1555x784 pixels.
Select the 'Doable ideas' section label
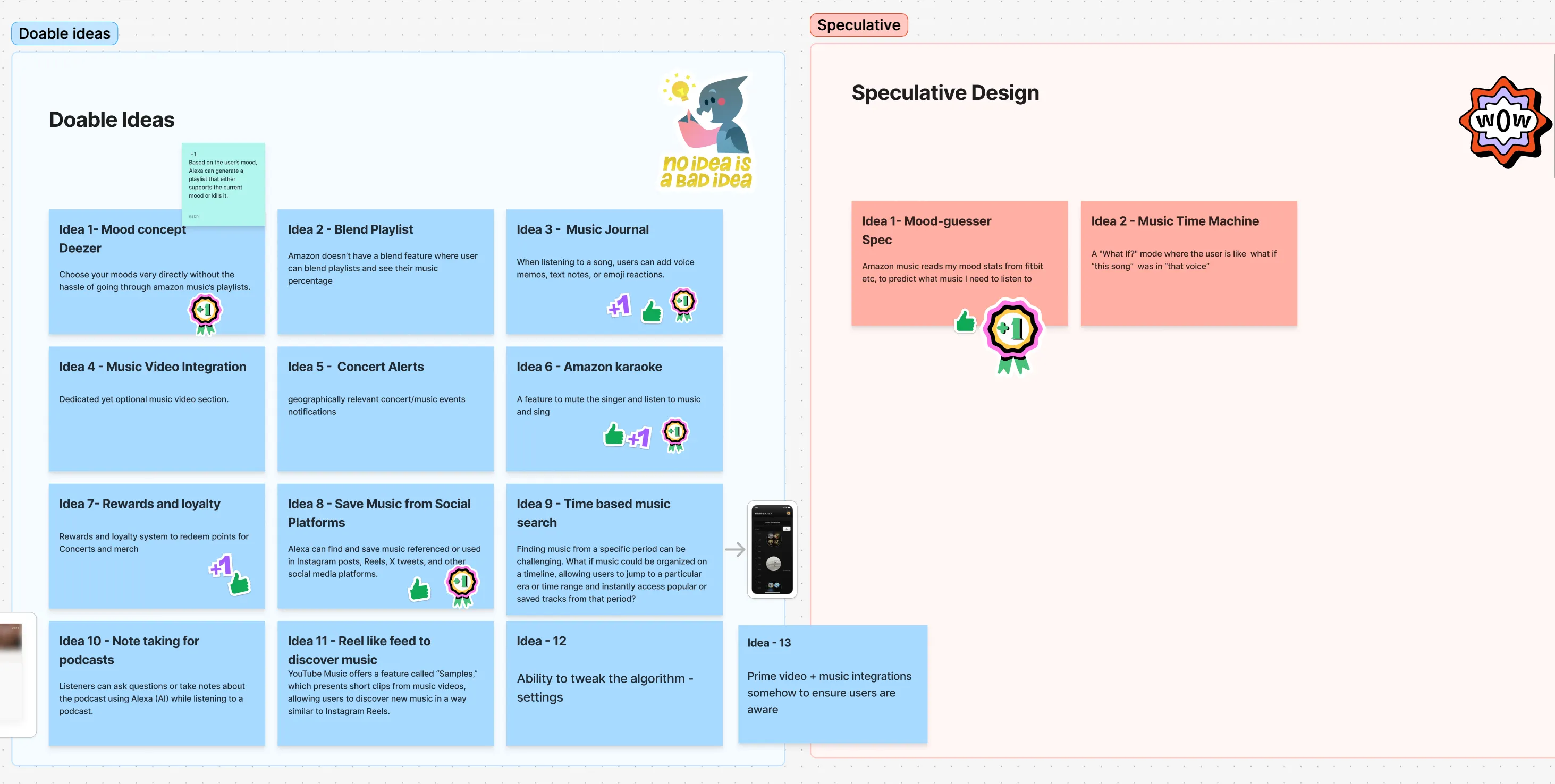tap(65, 34)
